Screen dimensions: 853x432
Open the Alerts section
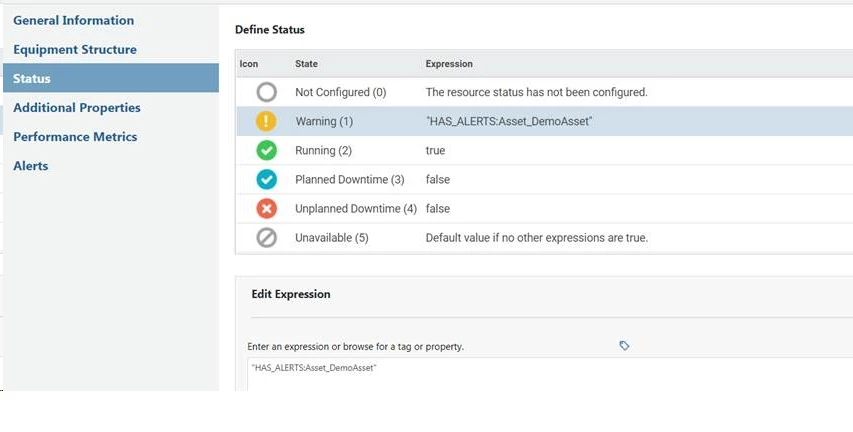[x=30, y=165]
